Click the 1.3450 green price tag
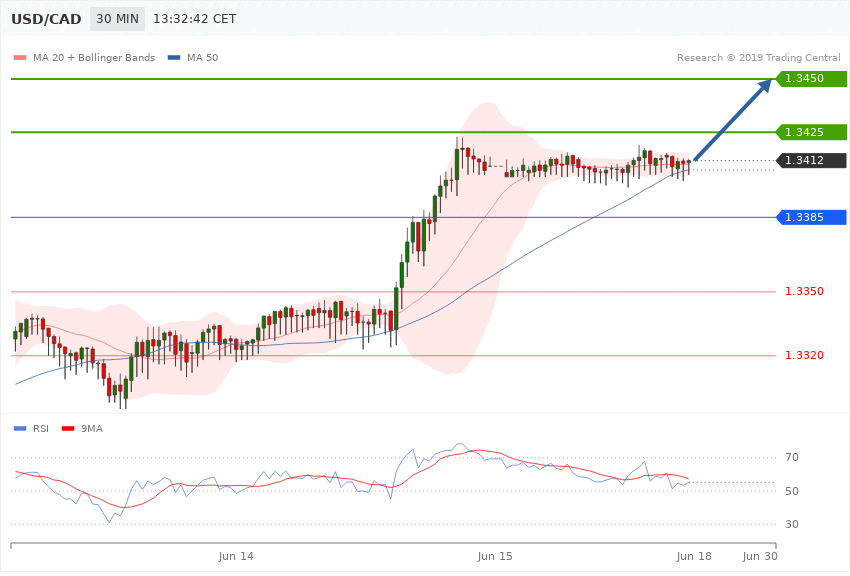This screenshot has height=576, width=850. pyautogui.click(x=812, y=79)
